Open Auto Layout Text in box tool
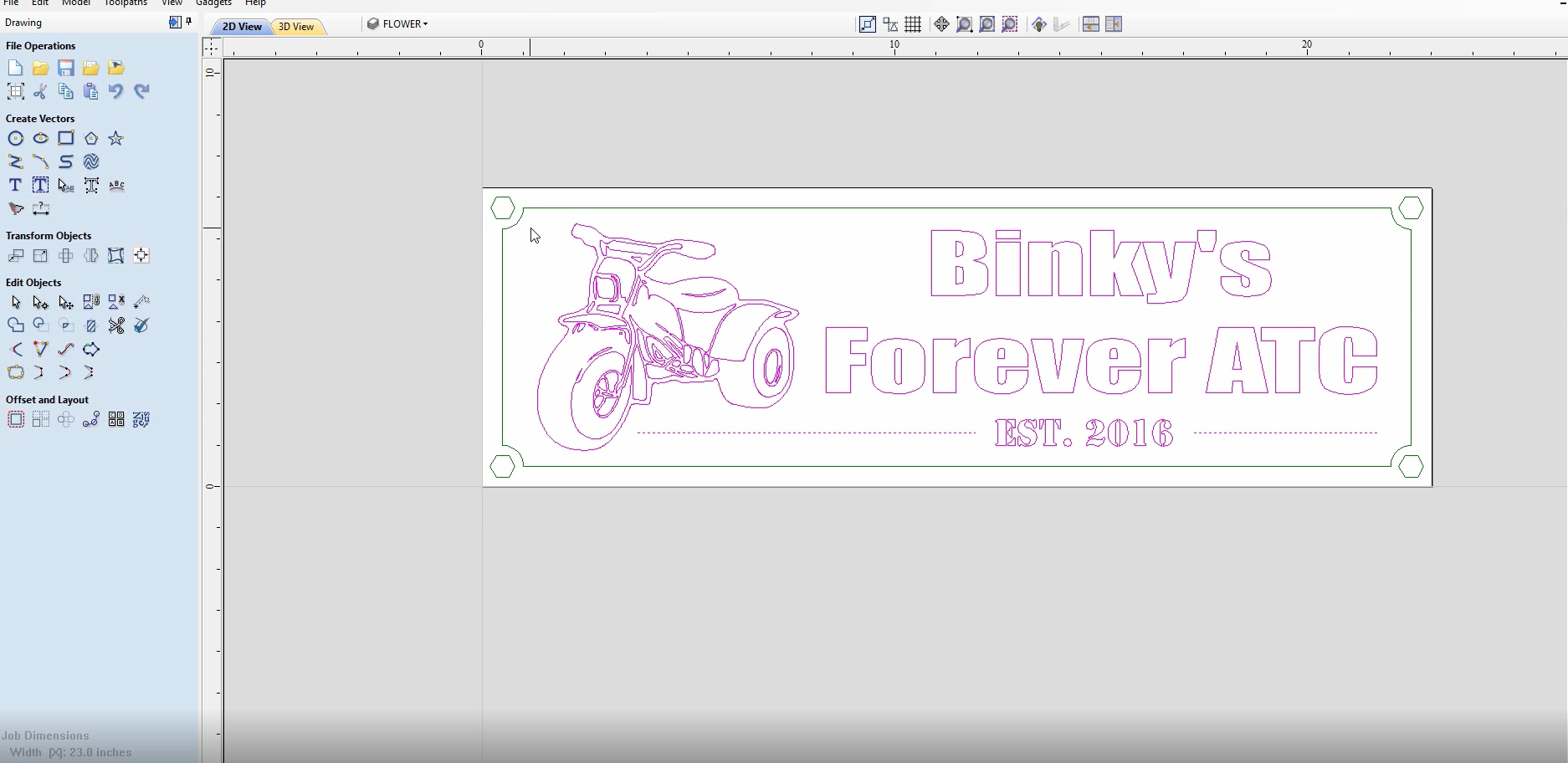The image size is (1568, 763). 40,185
